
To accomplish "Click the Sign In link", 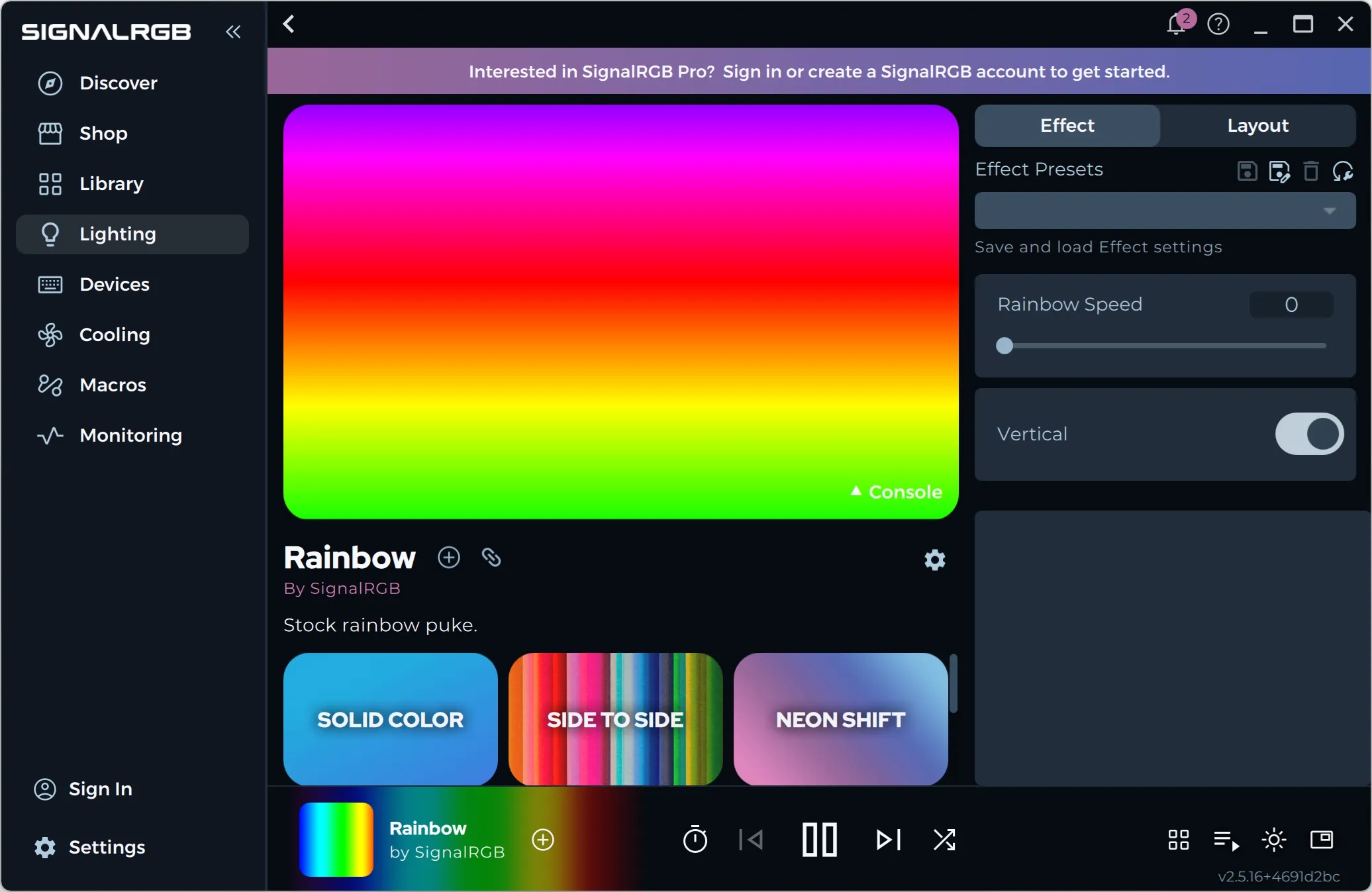I will 100,789.
